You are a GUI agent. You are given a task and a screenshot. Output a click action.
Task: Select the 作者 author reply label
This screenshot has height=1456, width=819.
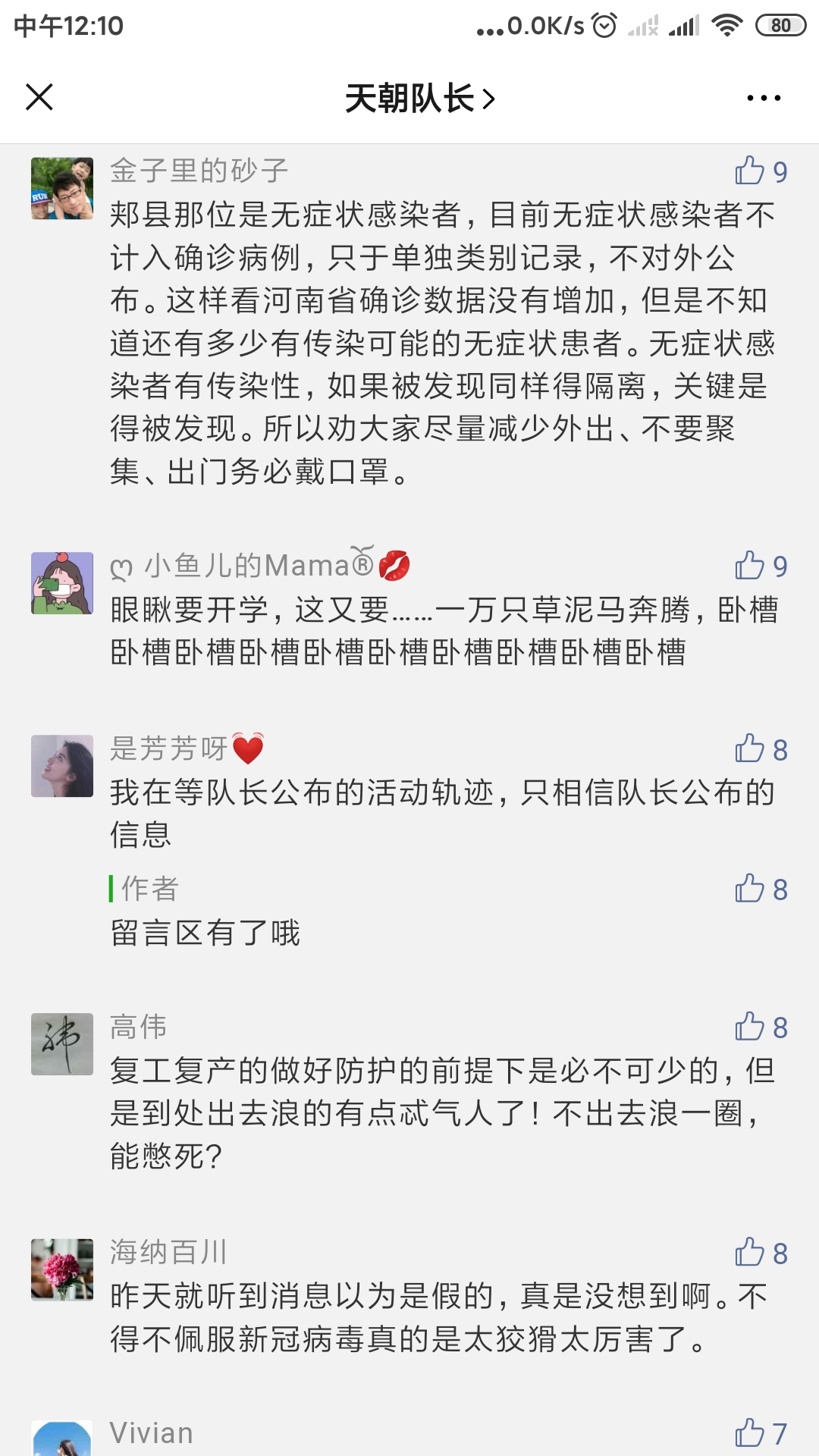(149, 889)
